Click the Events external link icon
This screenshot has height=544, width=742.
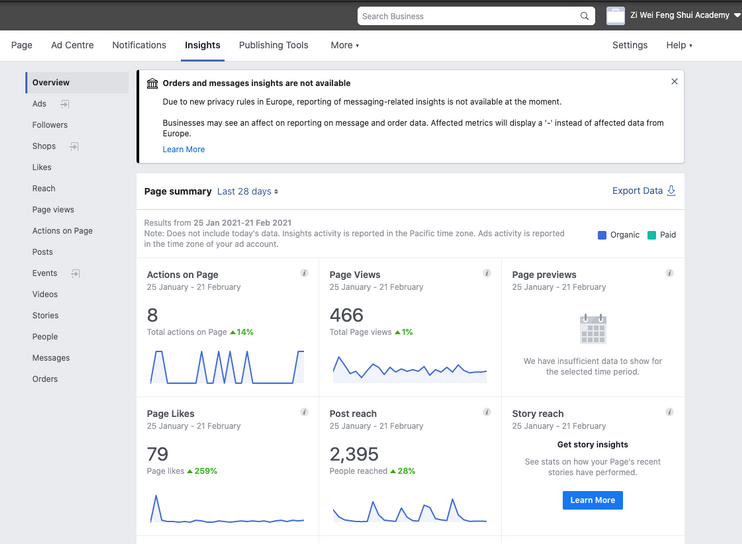75,273
